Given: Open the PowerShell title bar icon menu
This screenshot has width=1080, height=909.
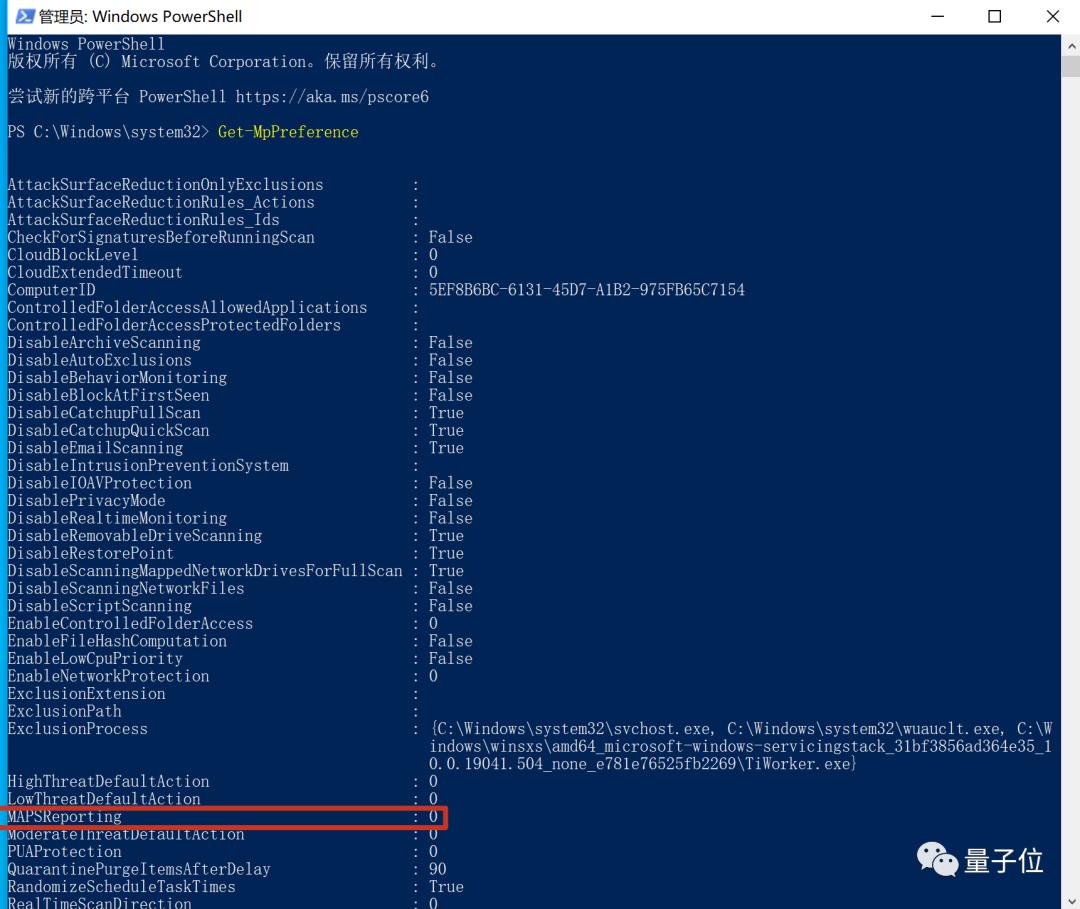Looking at the screenshot, I should pyautogui.click(x=25, y=16).
